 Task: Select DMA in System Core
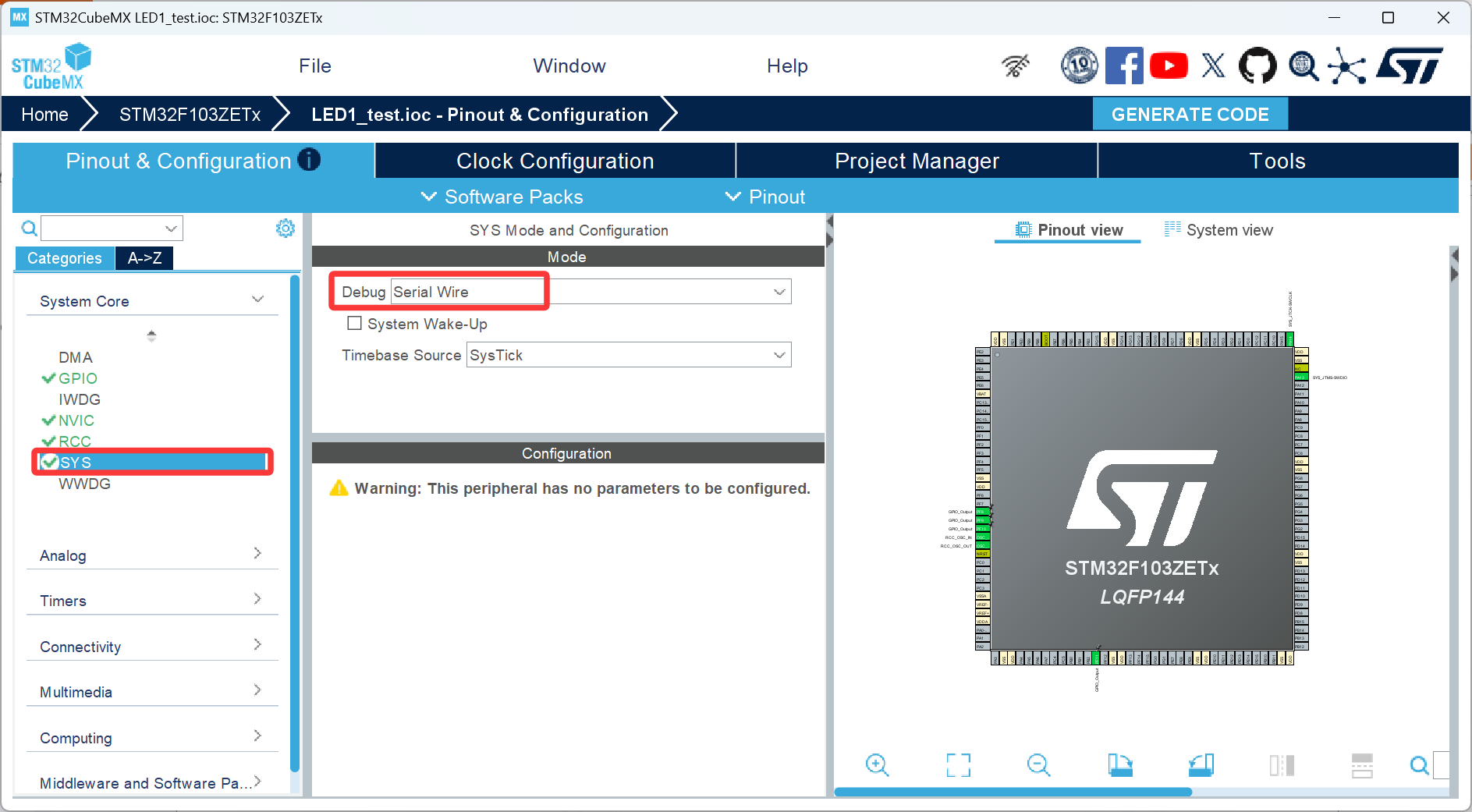click(x=76, y=357)
